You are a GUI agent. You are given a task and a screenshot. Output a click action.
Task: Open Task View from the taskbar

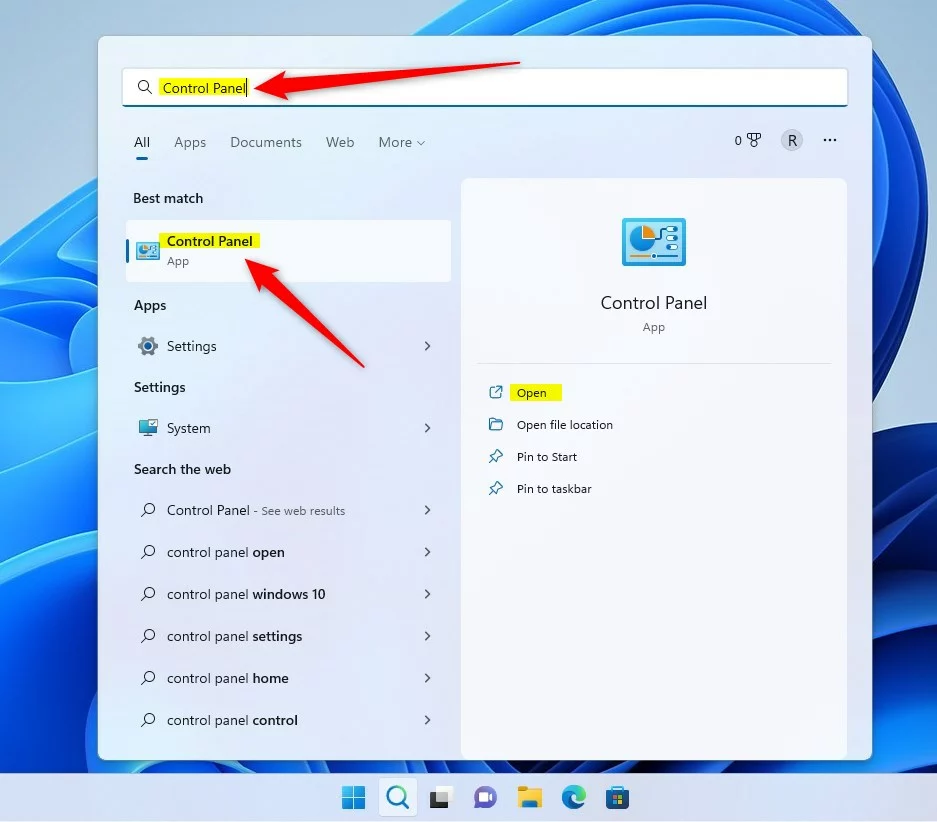(441, 798)
